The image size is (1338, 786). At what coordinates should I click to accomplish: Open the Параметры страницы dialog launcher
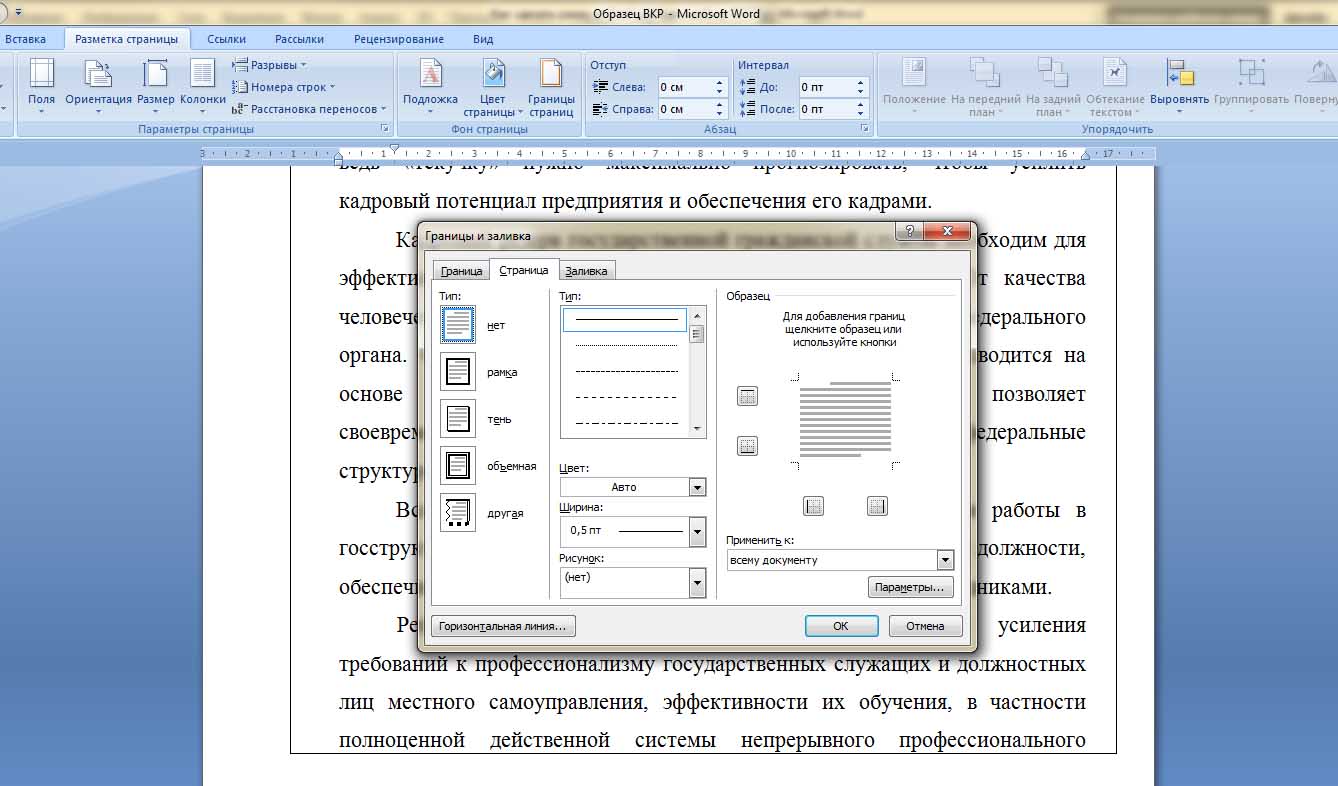[386, 129]
